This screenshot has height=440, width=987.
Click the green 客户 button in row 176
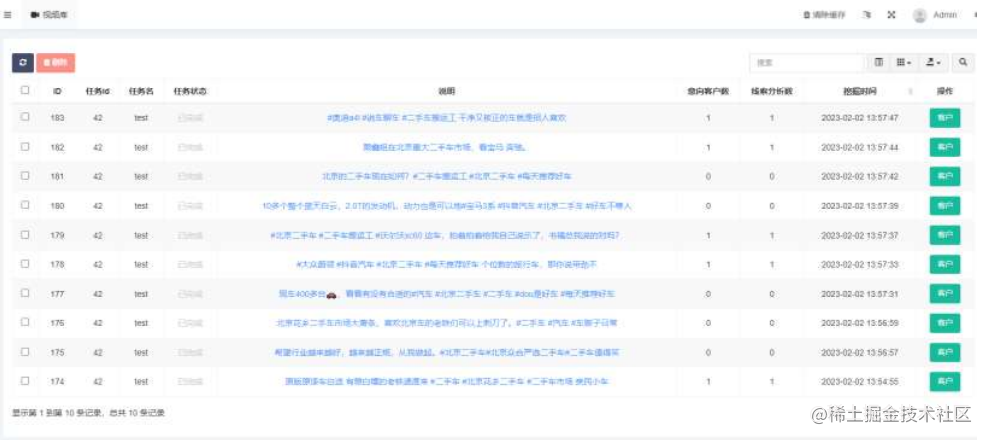pos(945,323)
